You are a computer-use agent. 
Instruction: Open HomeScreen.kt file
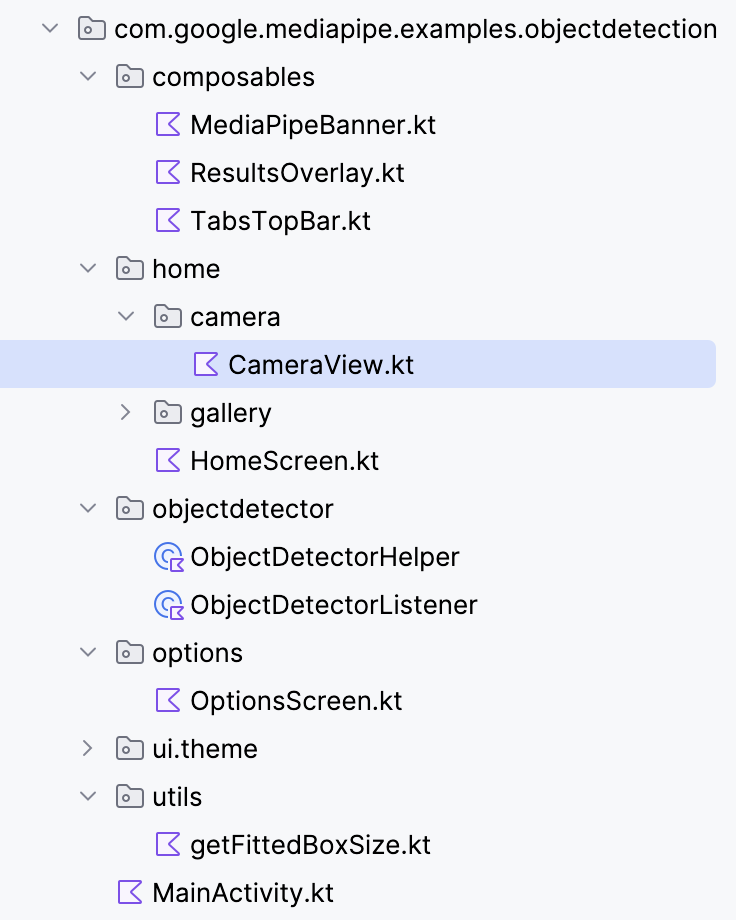[285, 461]
